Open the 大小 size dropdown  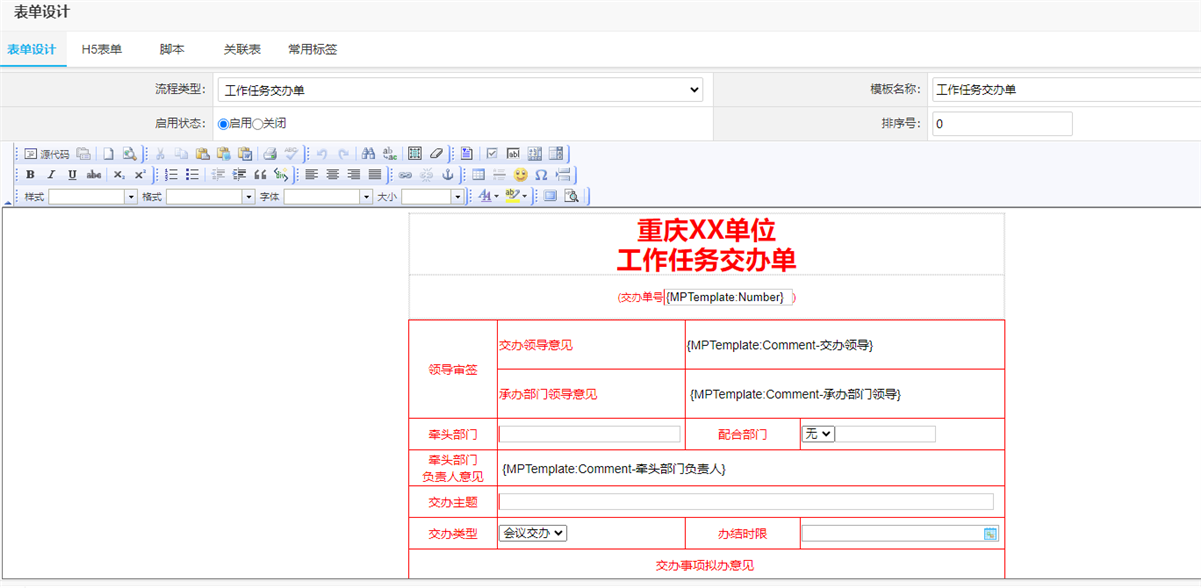pos(433,197)
